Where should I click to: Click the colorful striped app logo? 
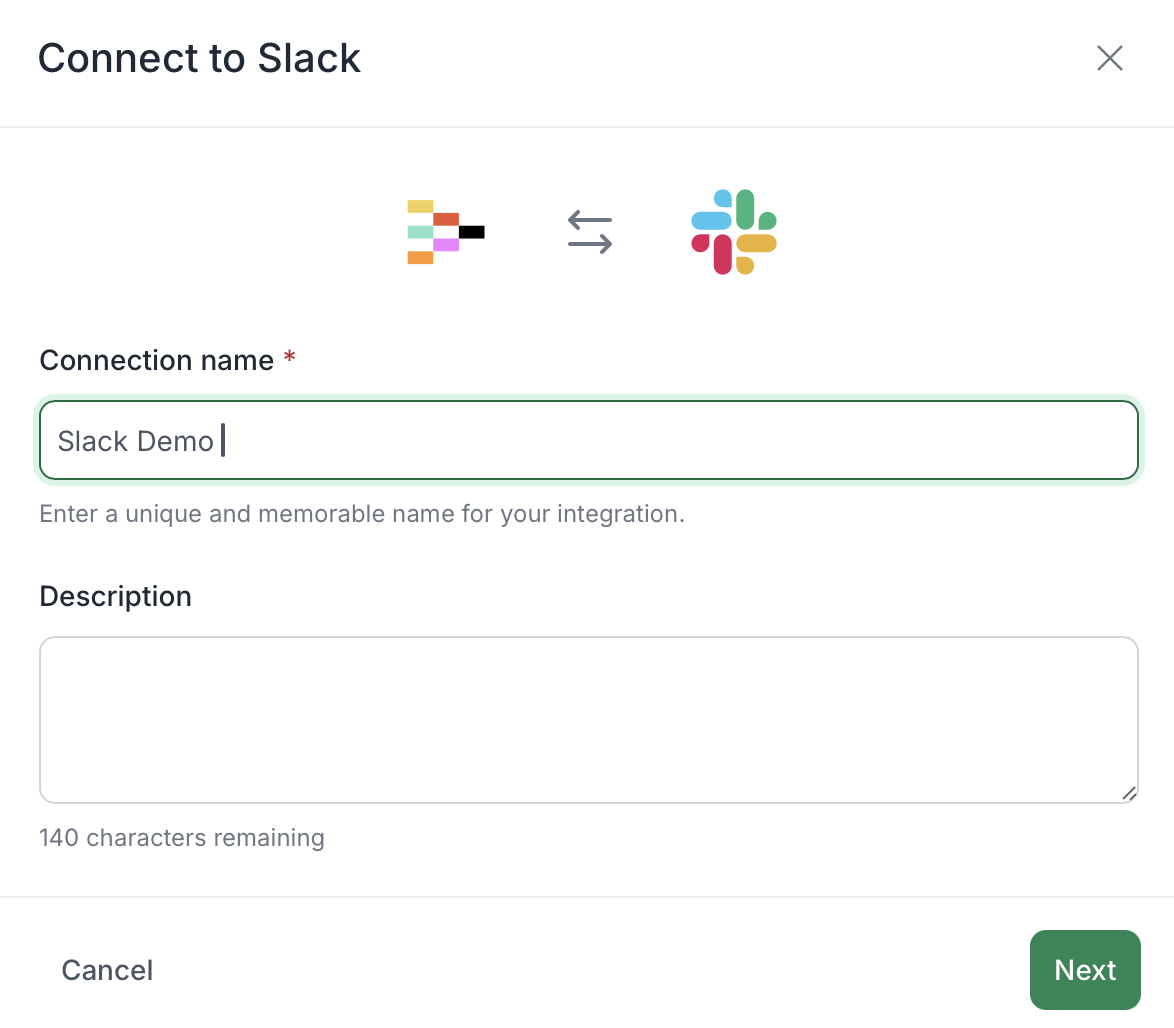445,232
